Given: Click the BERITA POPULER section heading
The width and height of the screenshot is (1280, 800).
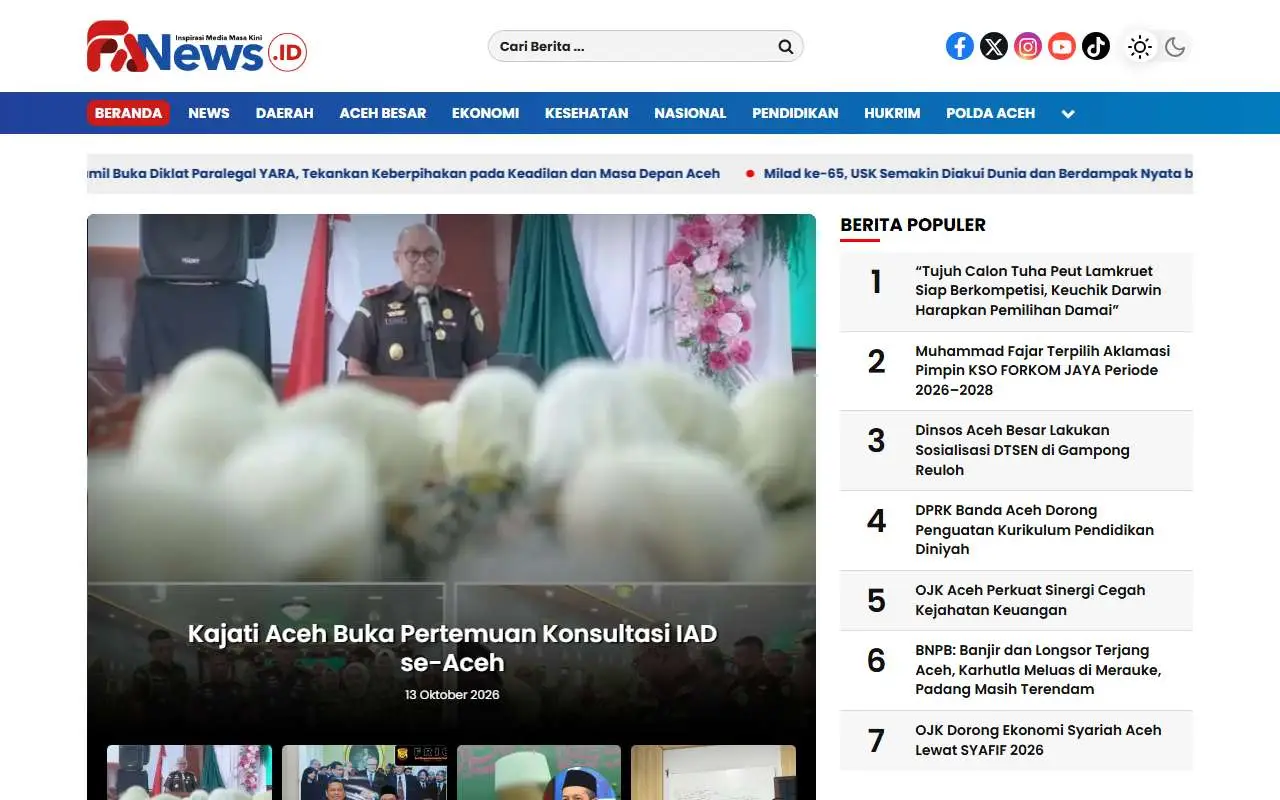Looking at the screenshot, I should [x=913, y=225].
